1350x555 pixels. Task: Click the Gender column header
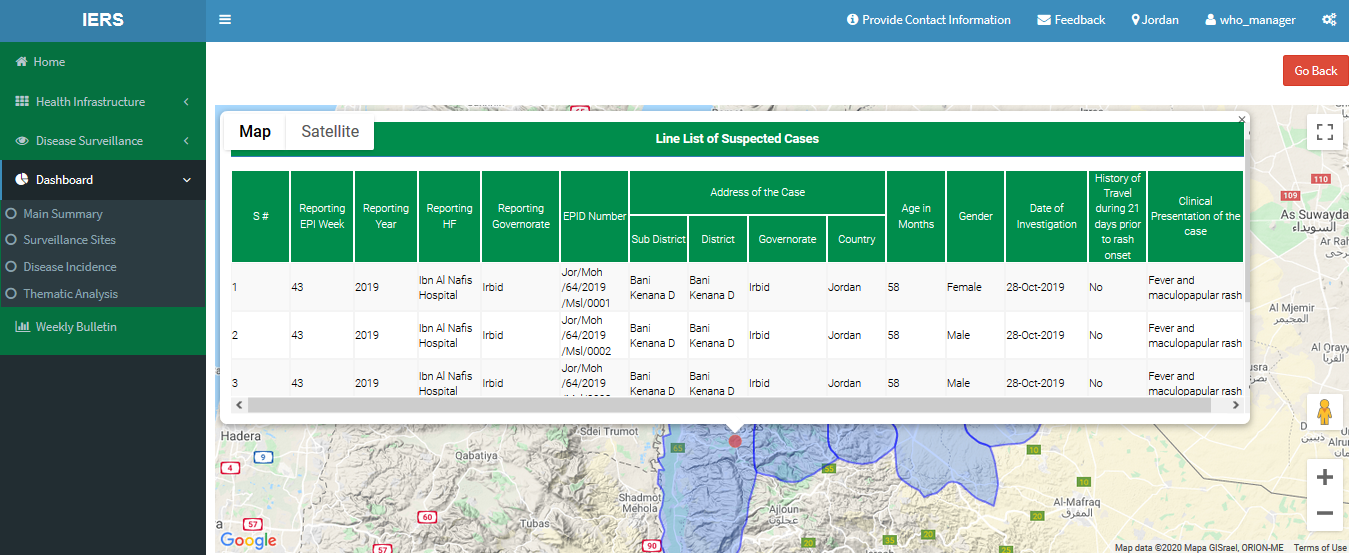click(x=976, y=216)
